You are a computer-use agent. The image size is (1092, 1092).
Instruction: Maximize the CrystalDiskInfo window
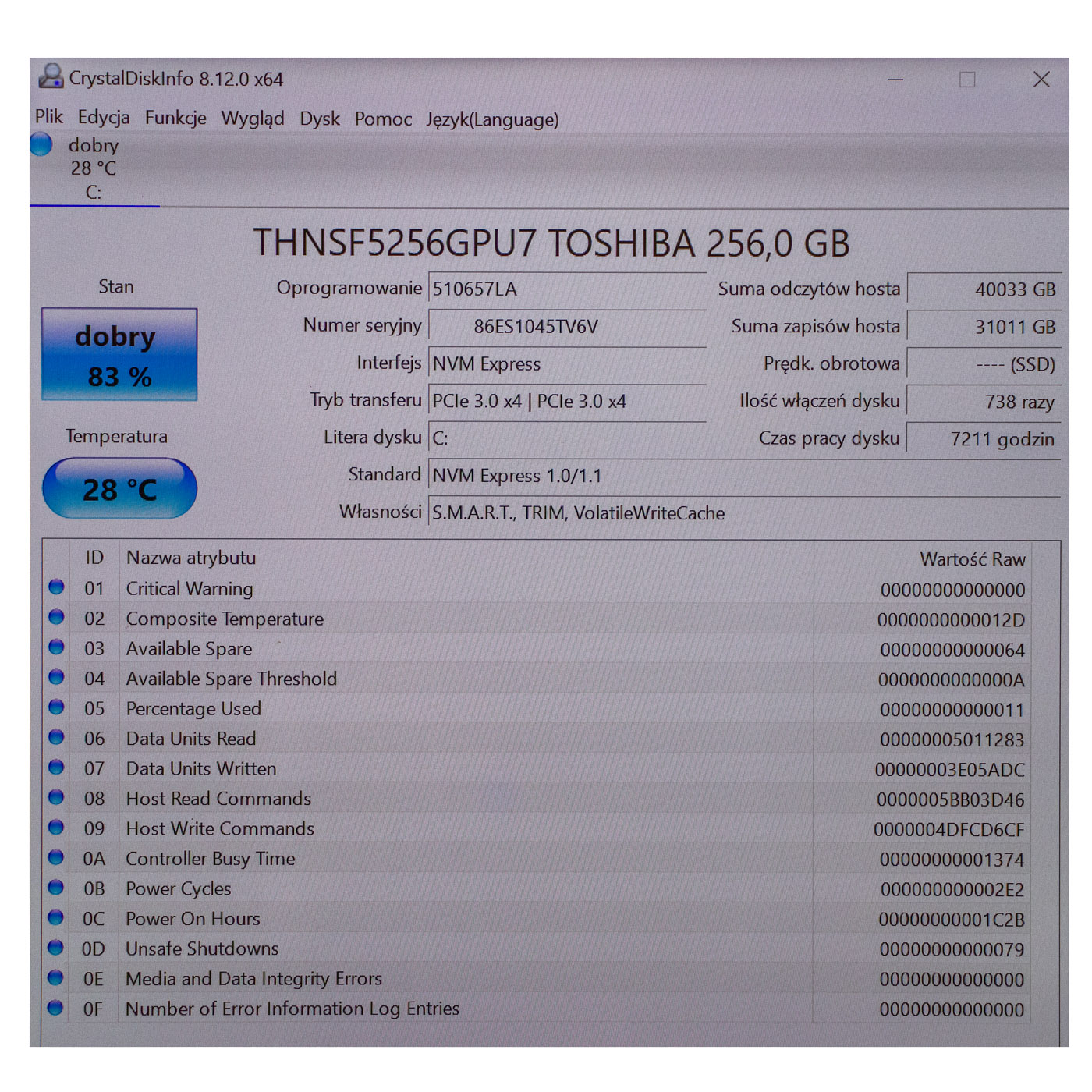click(967, 80)
